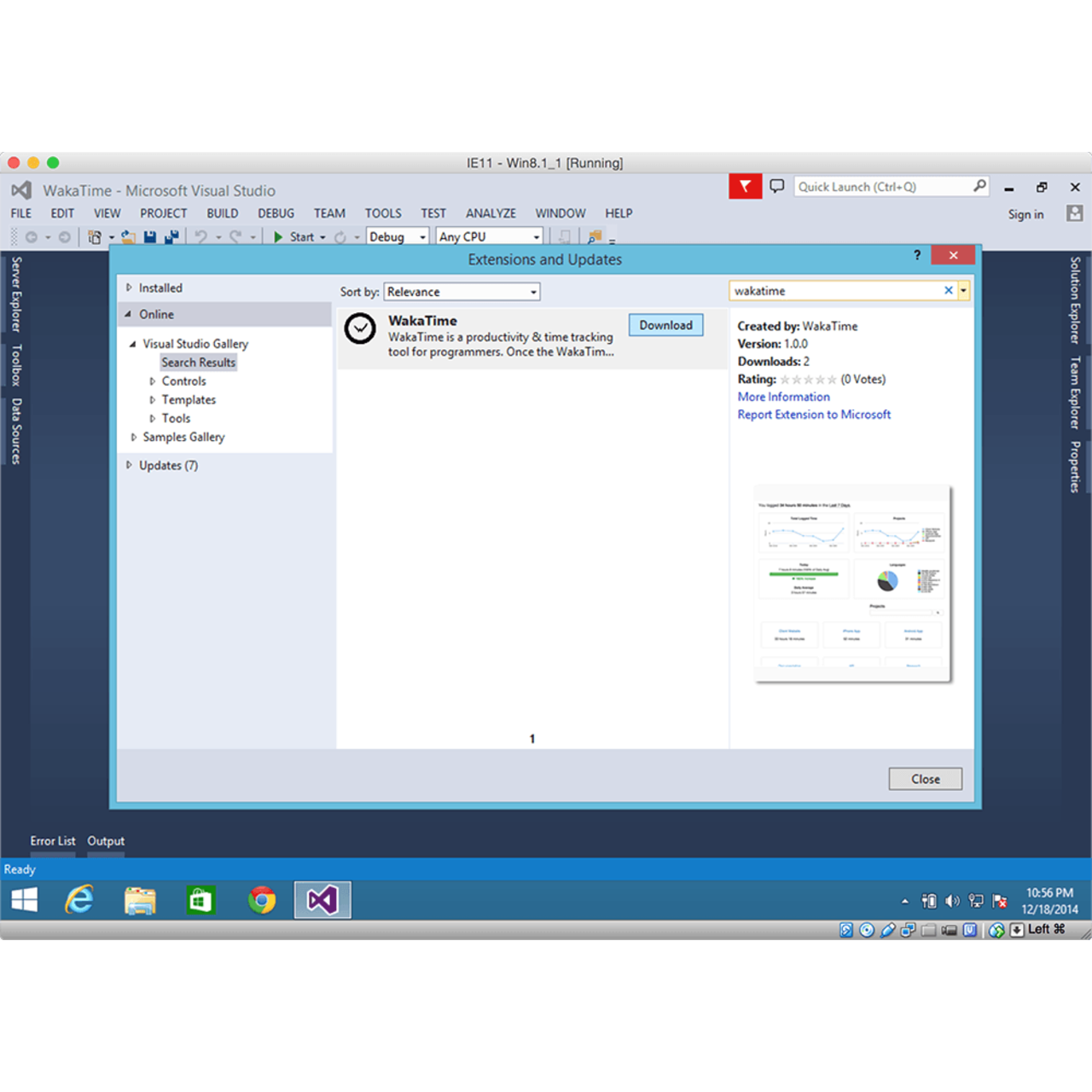Open the More Information link
The width and height of the screenshot is (1092, 1092).
[x=783, y=397]
